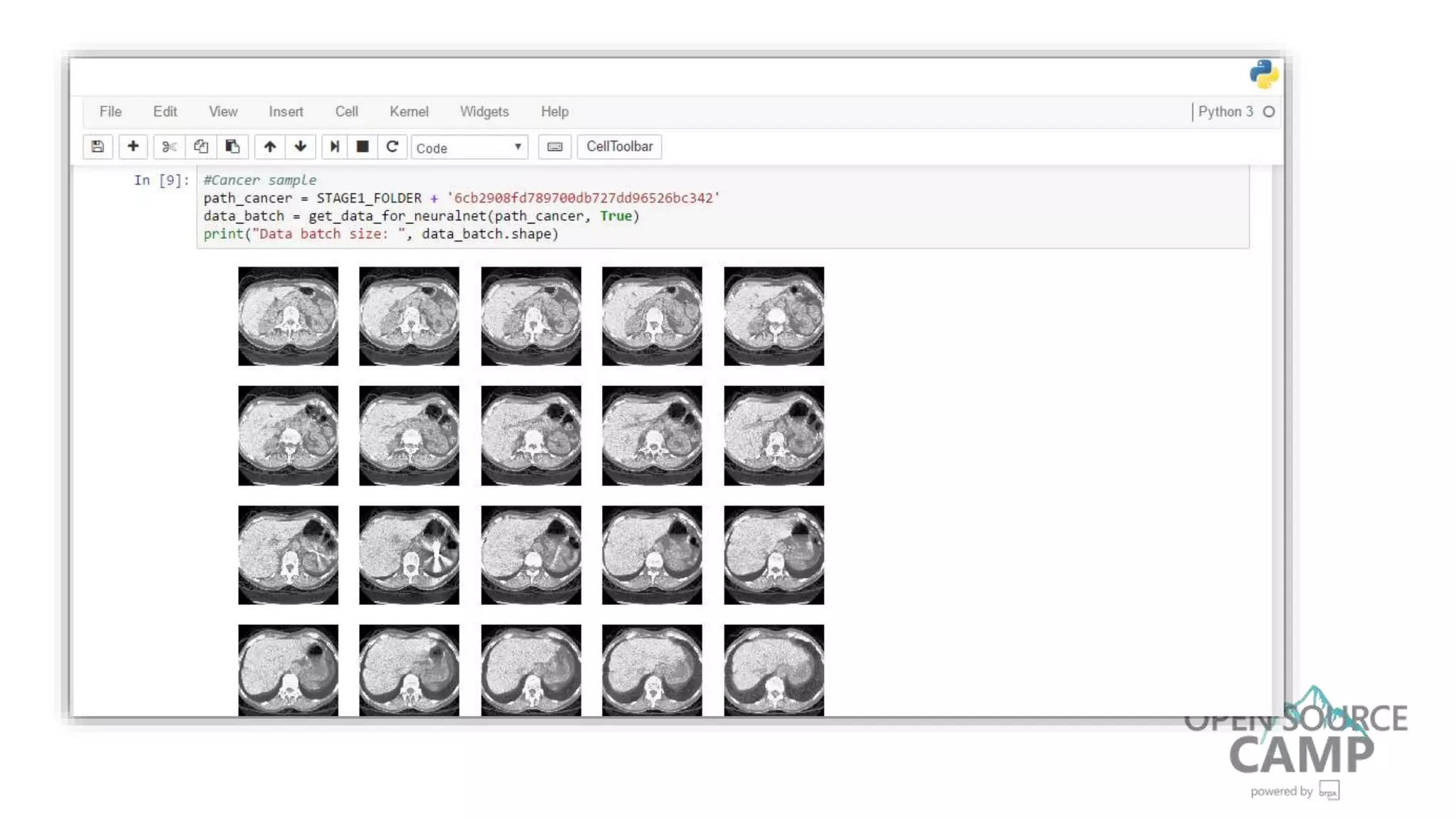Screen dimensions: 1456x819
Task: Interrupt the kernel with stop icon
Action: coord(363,146)
